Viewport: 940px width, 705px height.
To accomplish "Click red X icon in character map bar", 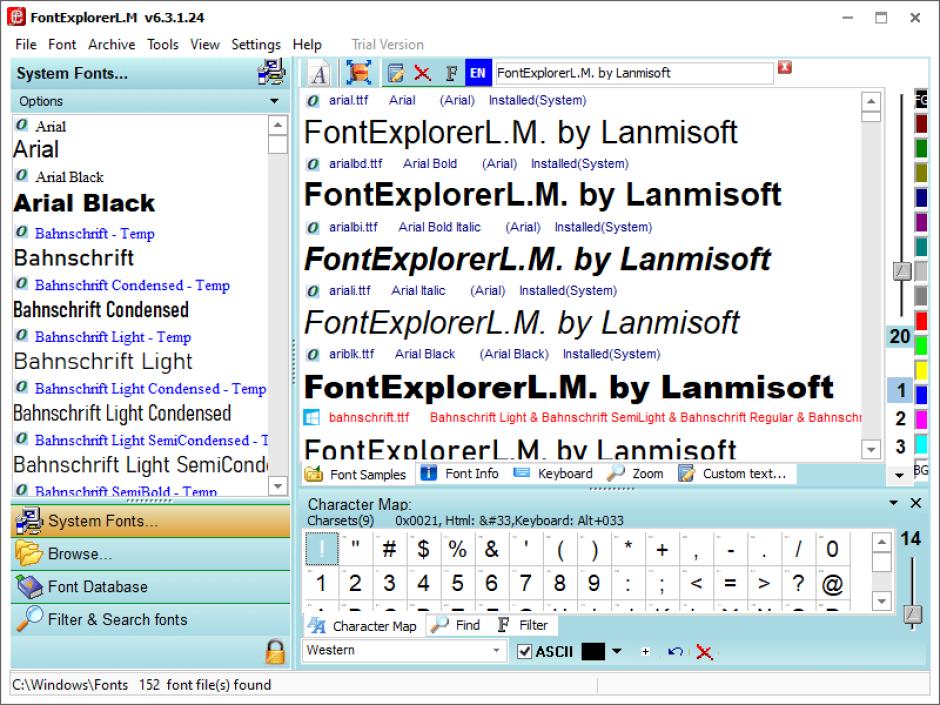I will 704,652.
